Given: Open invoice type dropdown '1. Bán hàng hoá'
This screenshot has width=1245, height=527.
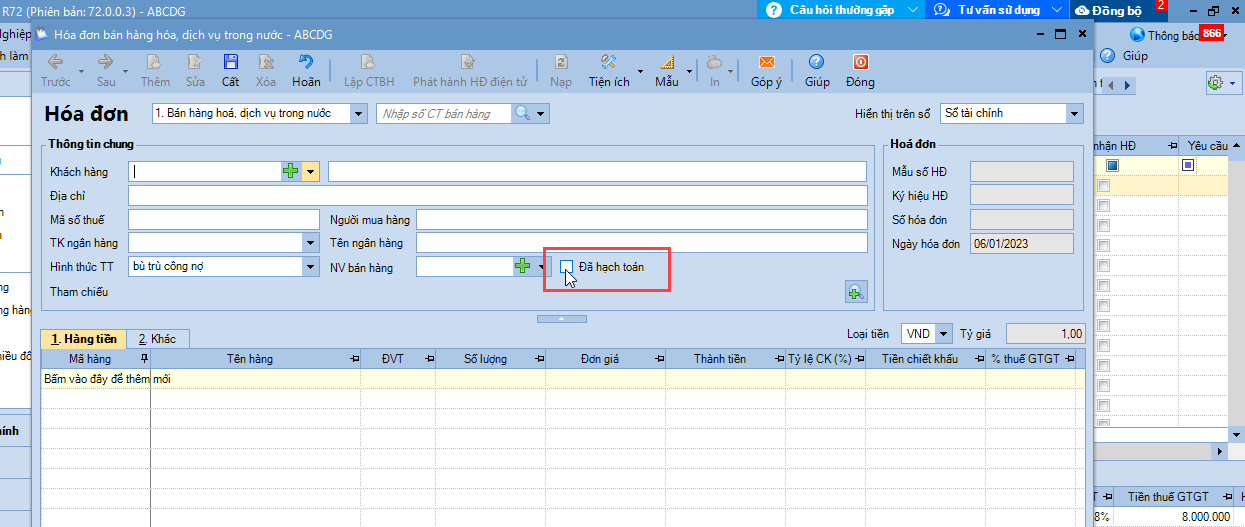Looking at the screenshot, I should pos(359,114).
